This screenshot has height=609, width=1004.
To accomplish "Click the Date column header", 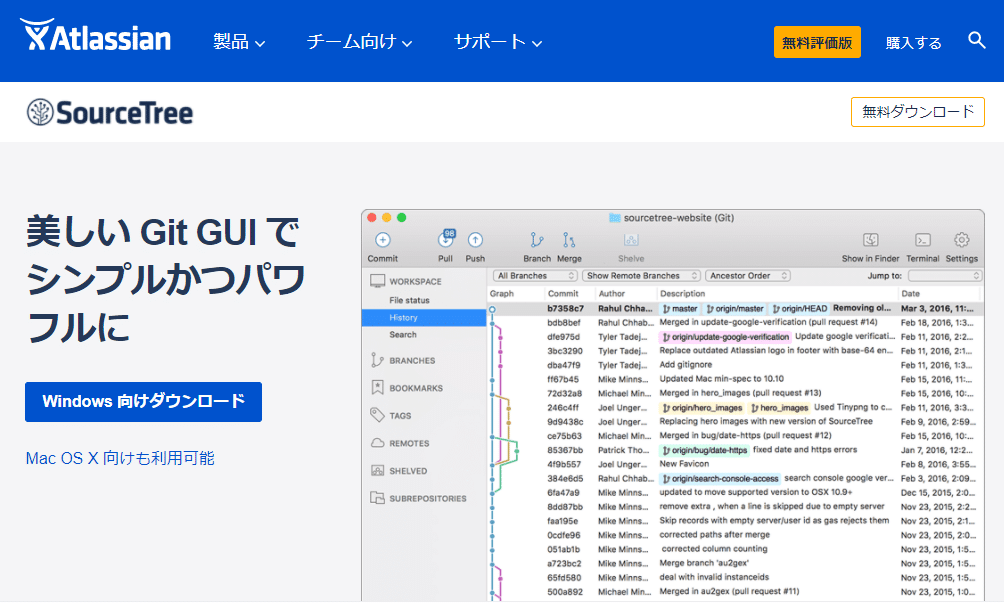I will (x=910, y=294).
